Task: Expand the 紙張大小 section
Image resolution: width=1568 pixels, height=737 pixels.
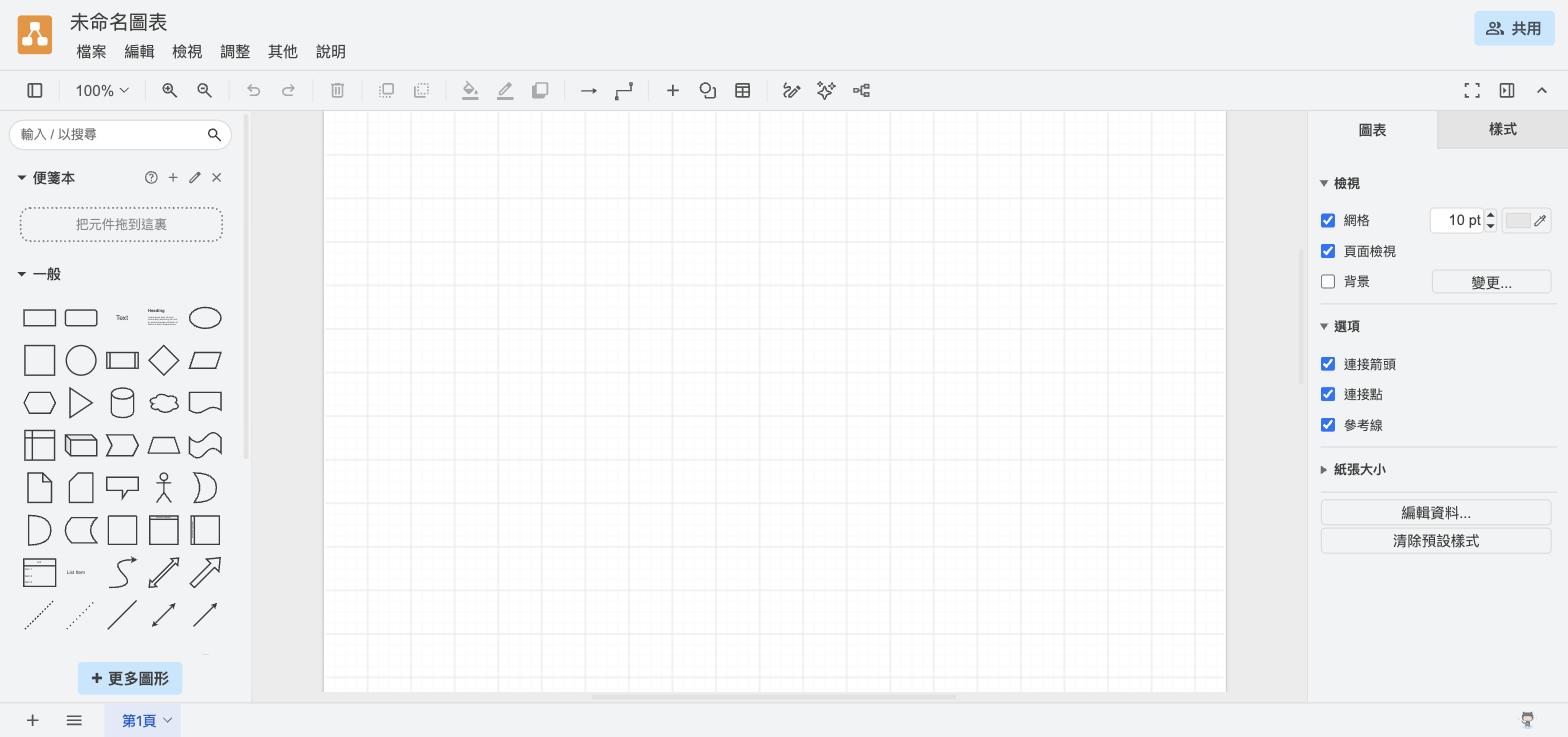Action: [x=1353, y=469]
